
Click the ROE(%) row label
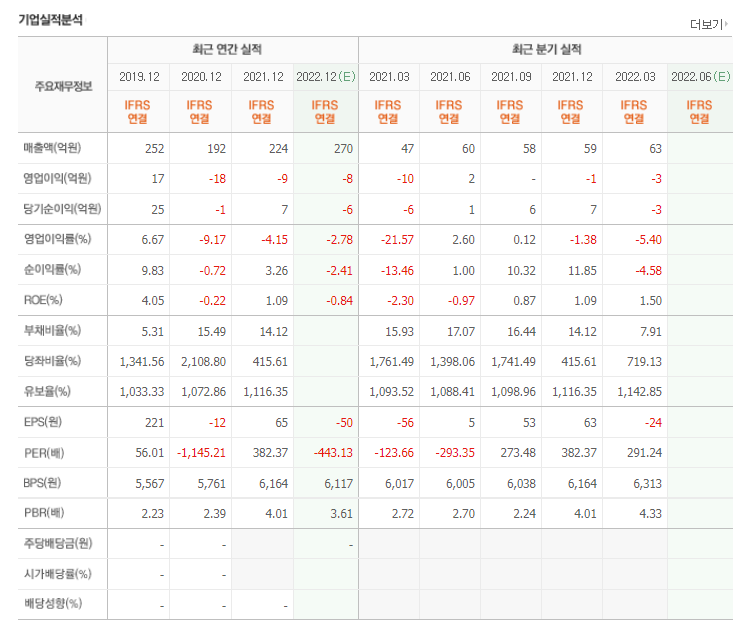coord(43,300)
